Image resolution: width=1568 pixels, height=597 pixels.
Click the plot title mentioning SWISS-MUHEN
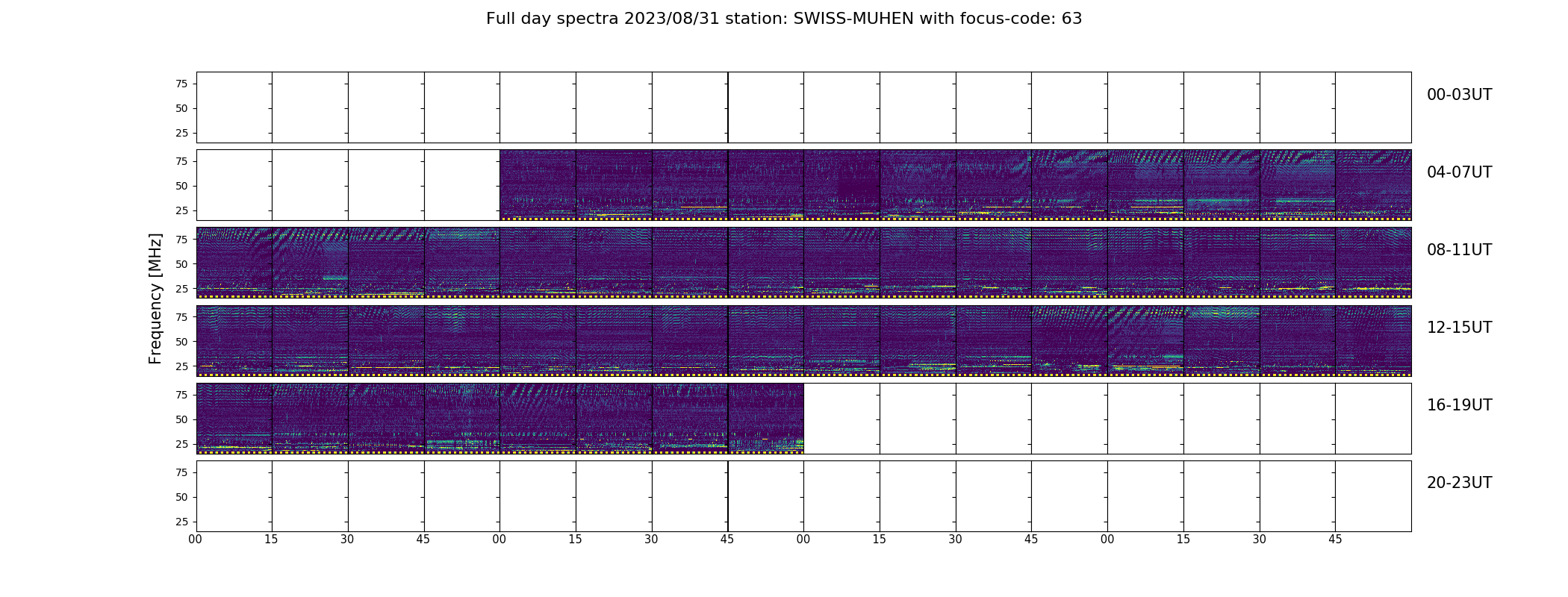(784, 19)
